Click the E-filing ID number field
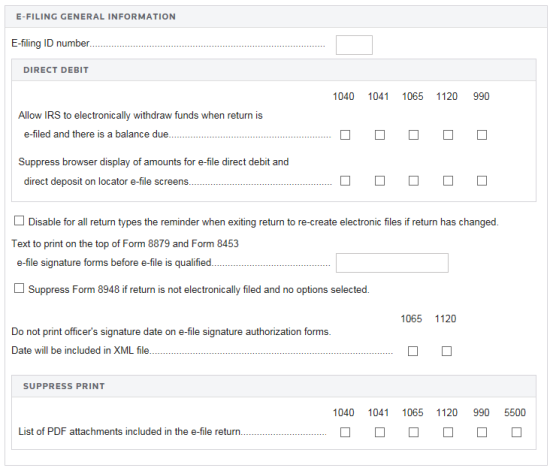The height and width of the screenshot is (474, 550). click(354, 45)
